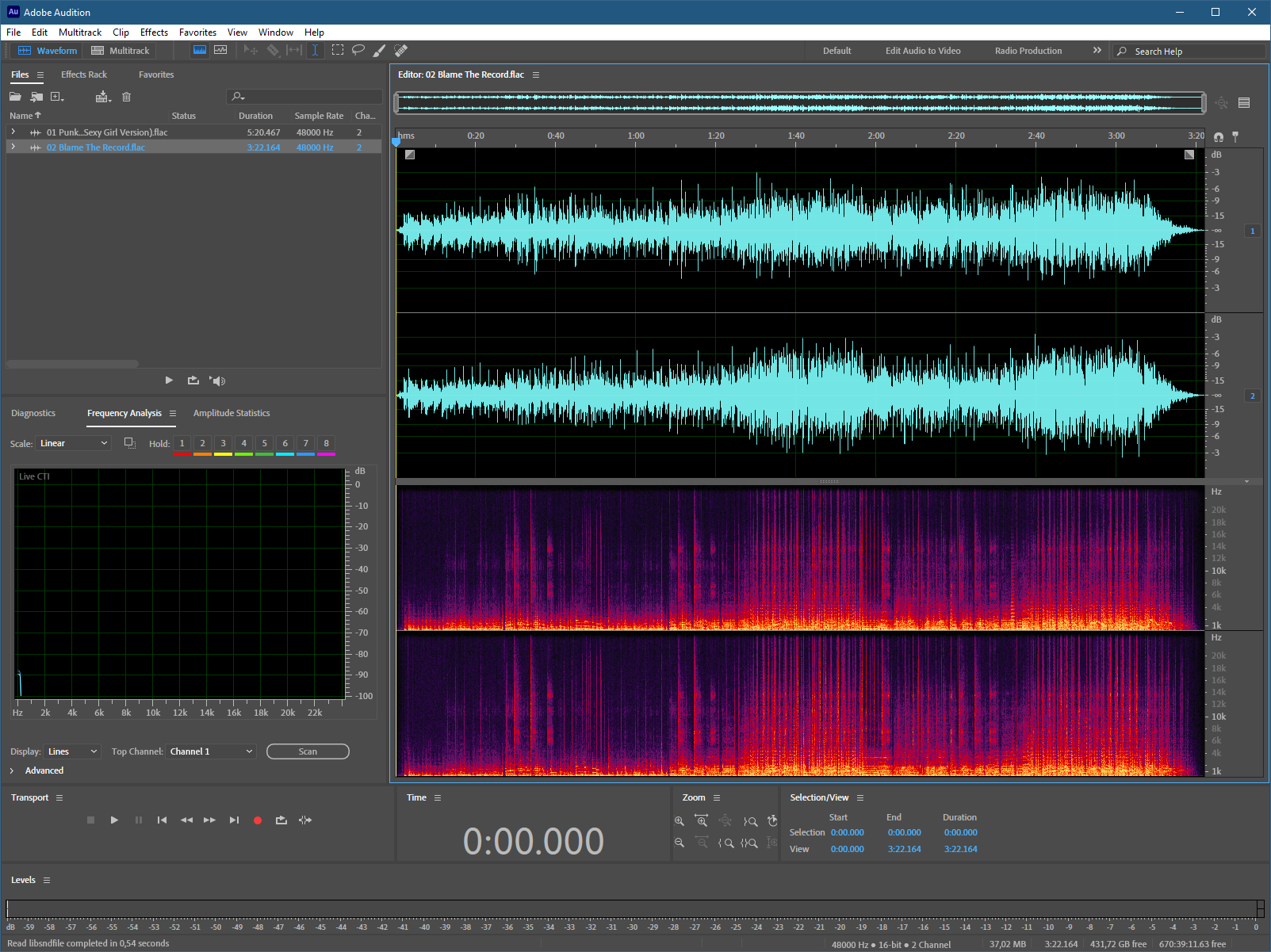Image resolution: width=1271 pixels, height=952 pixels.
Task: Toggle Auto-Play speaker icon in Files panel
Action: click(x=217, y=380)
